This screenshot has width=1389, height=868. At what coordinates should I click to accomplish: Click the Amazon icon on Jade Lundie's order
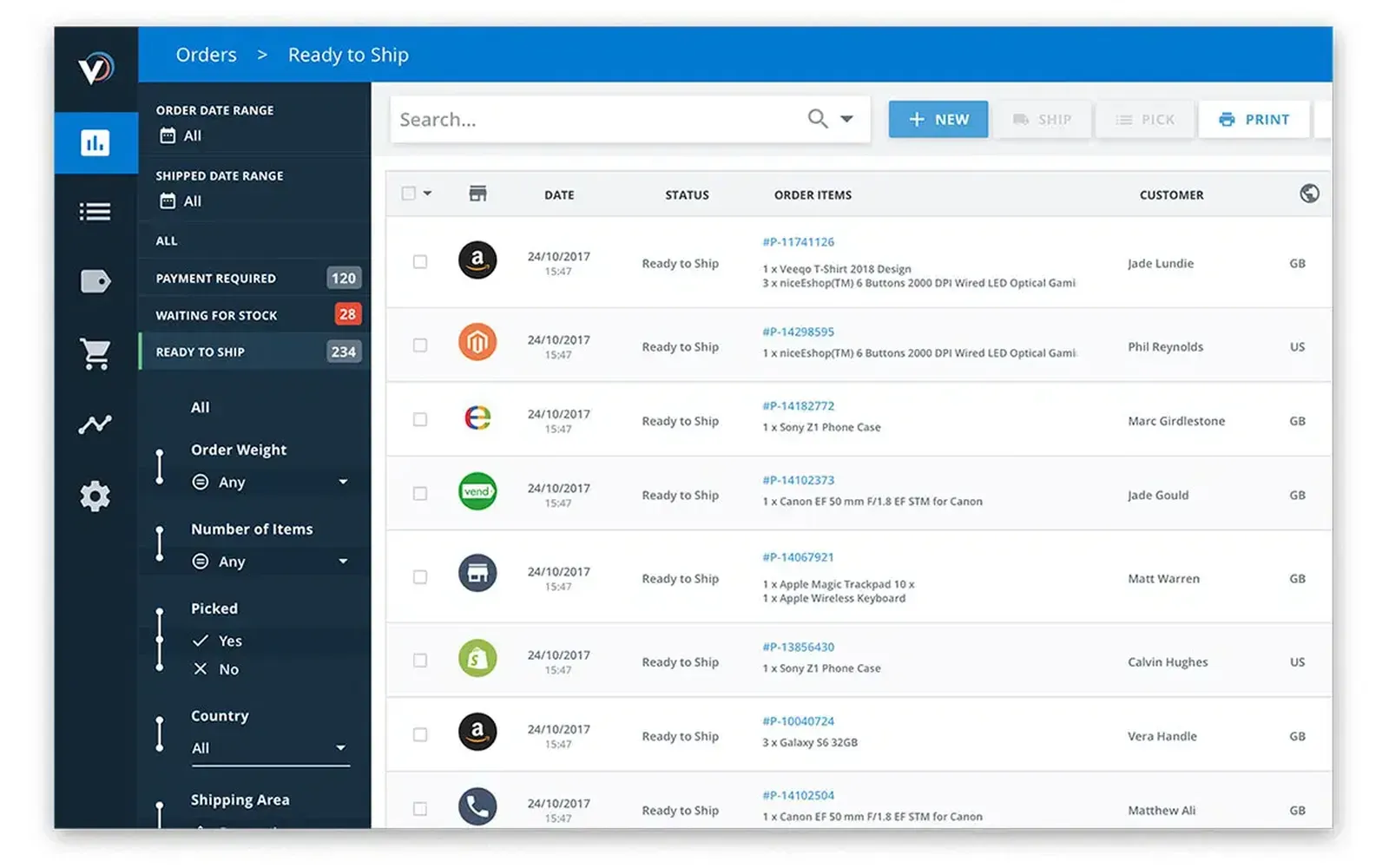[477, 260]
